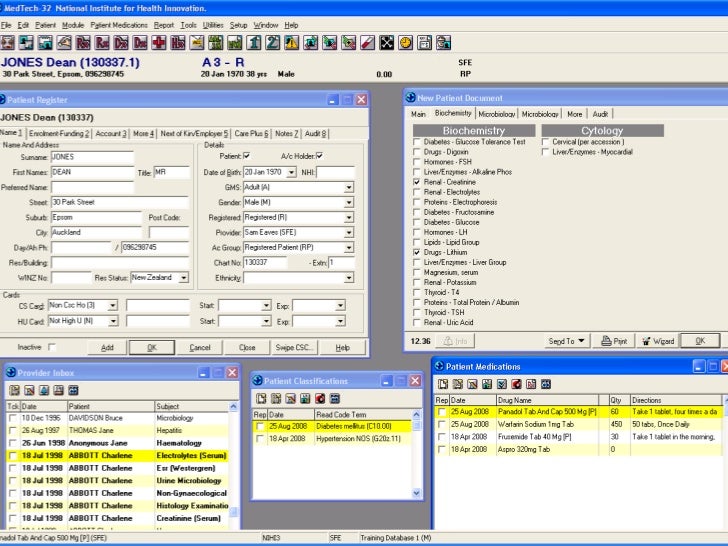Click OK in New Patient Document window
This screenshot has width=728, height=546.
(x=700, y=341)
